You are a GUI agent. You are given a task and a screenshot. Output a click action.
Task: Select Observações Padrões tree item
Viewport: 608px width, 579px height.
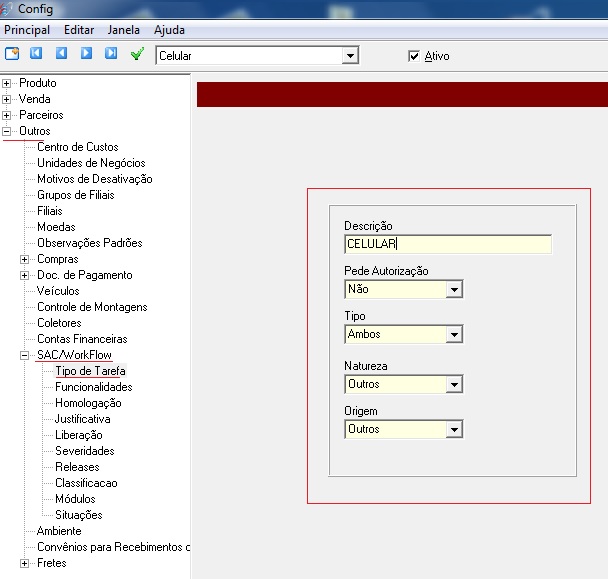[90, 243]
